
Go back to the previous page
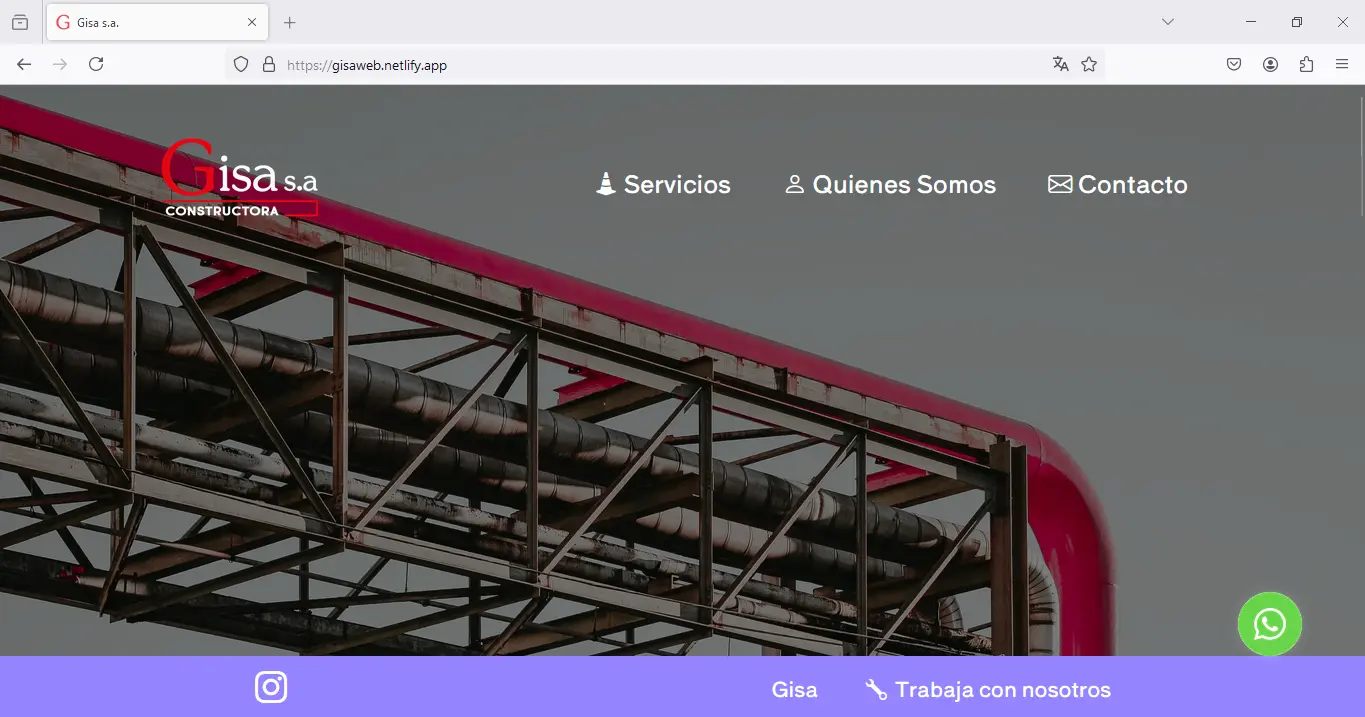[x=24, y=64]
